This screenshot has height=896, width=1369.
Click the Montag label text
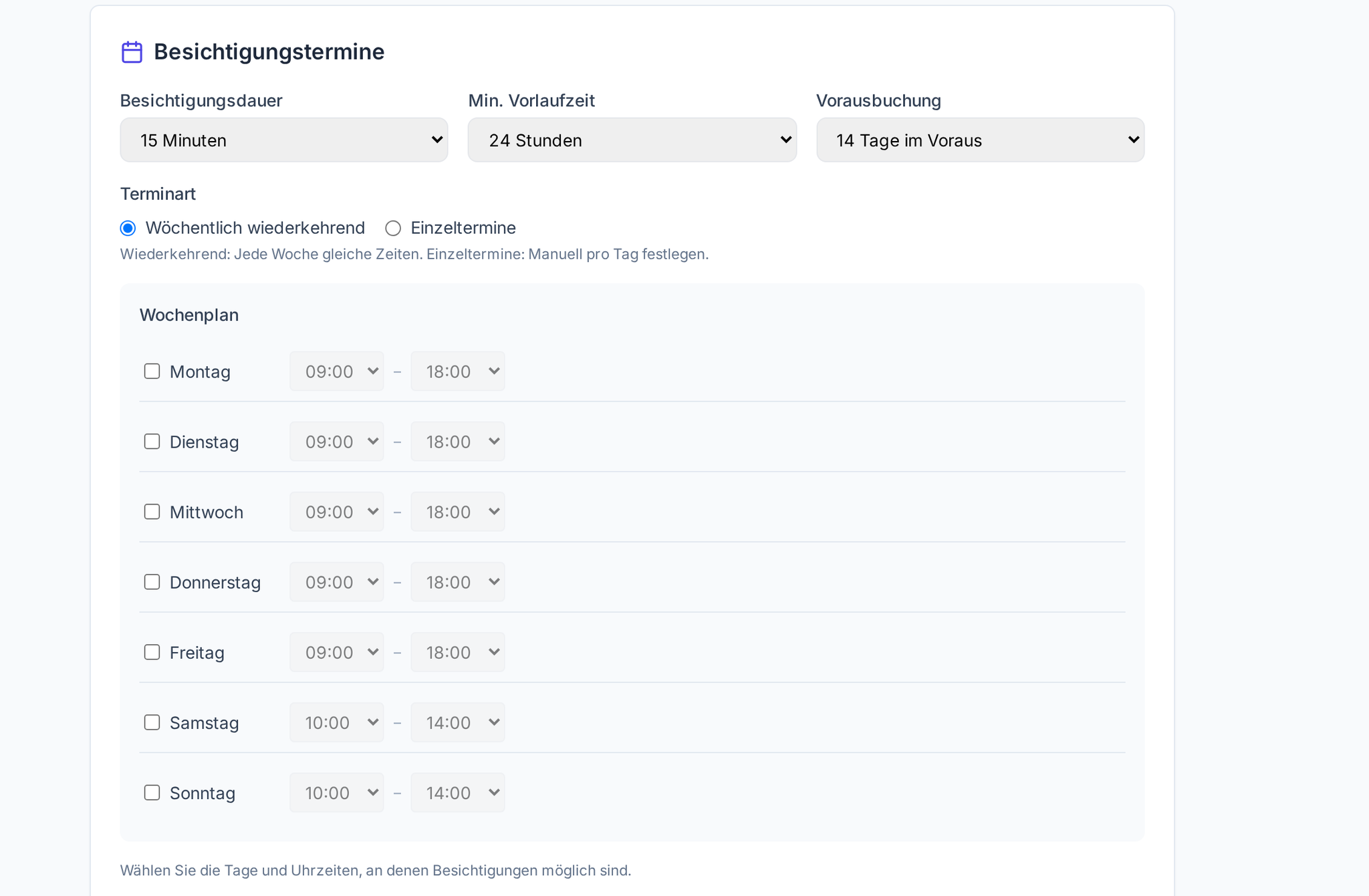pos(200,372)
